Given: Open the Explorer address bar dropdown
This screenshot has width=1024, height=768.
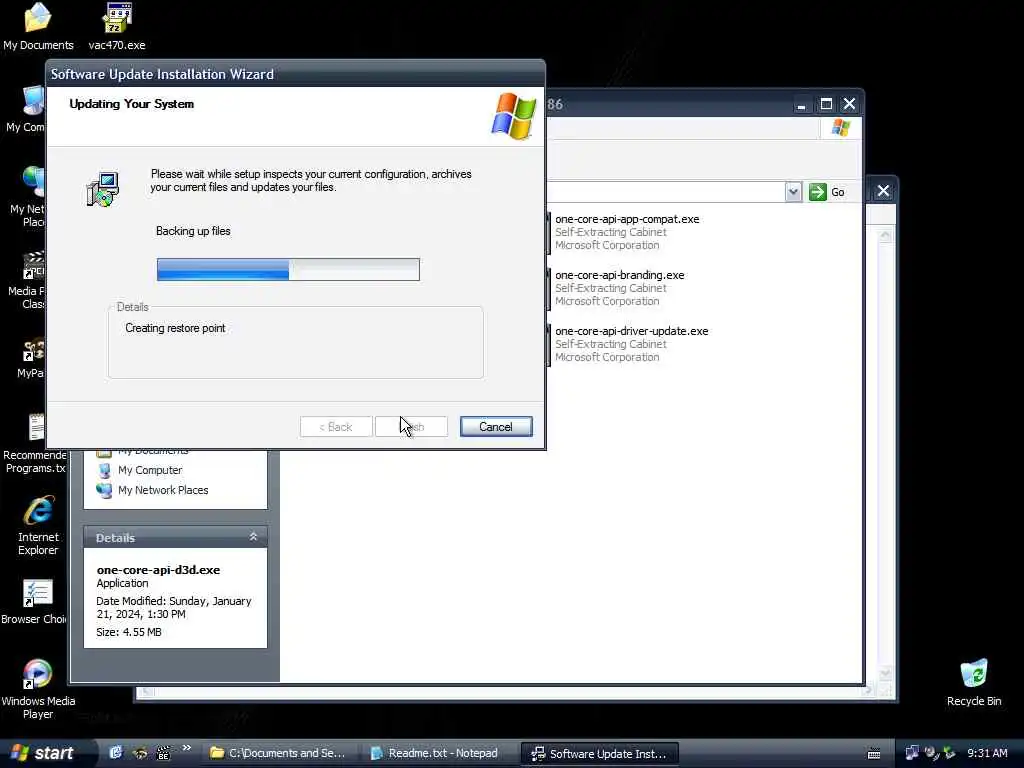Looking at the screenshot, I should tap(793, 192).
